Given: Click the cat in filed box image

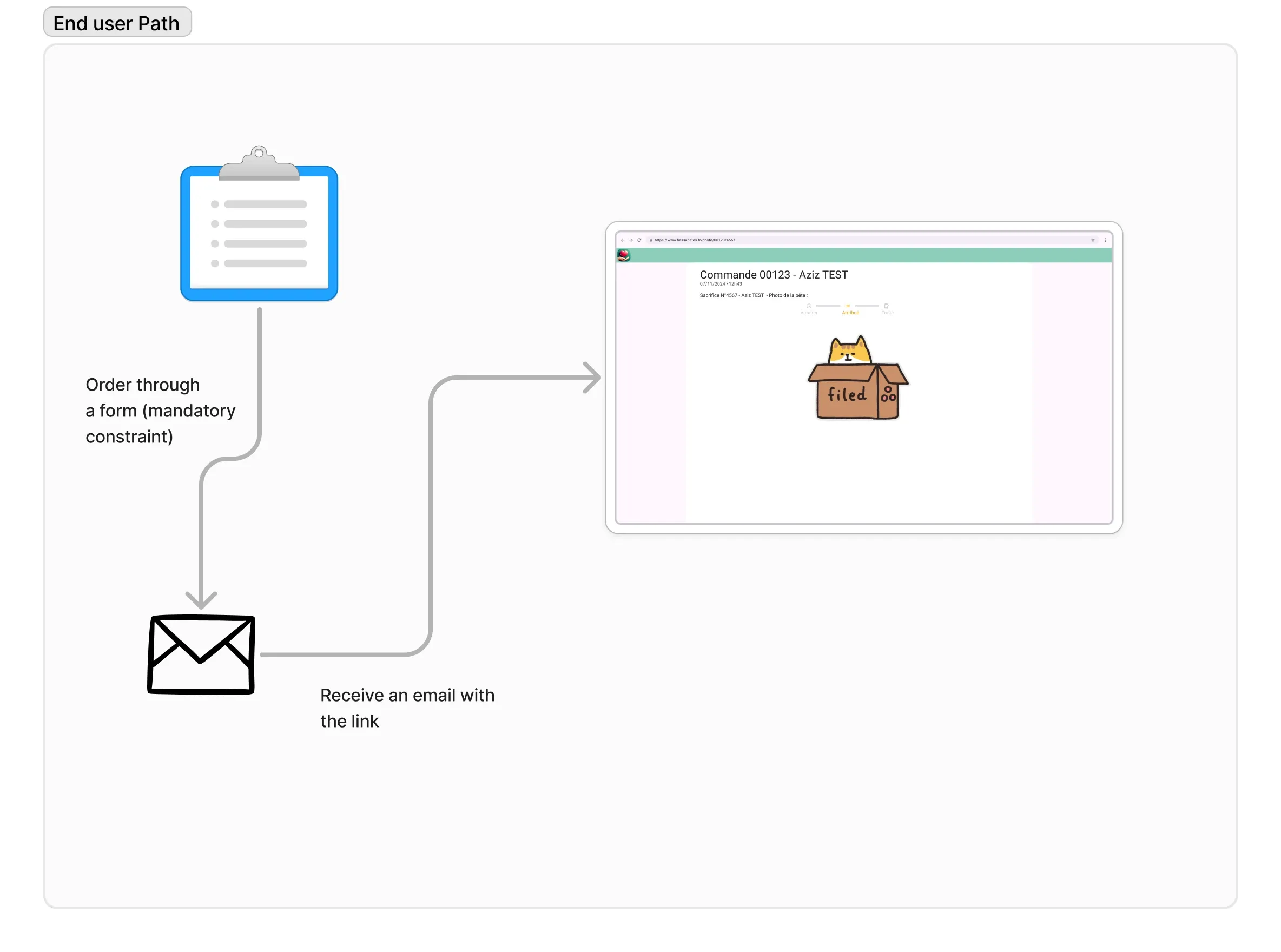Looking at the screenshot, I should tap(858, 378).
